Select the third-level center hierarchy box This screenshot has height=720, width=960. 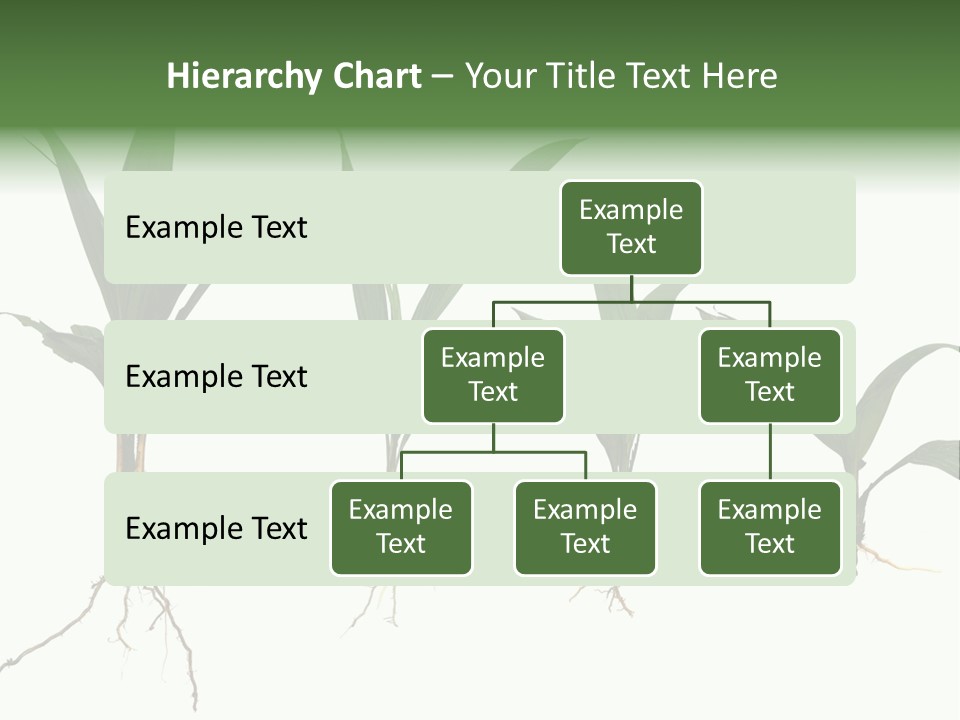[585, 528]
